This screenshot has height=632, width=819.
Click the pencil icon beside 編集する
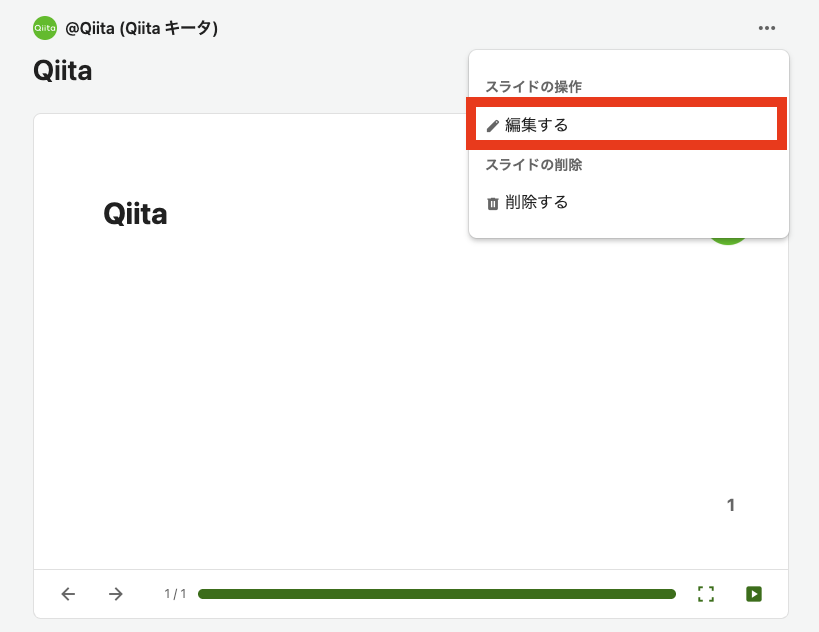(x=493, y=126)
